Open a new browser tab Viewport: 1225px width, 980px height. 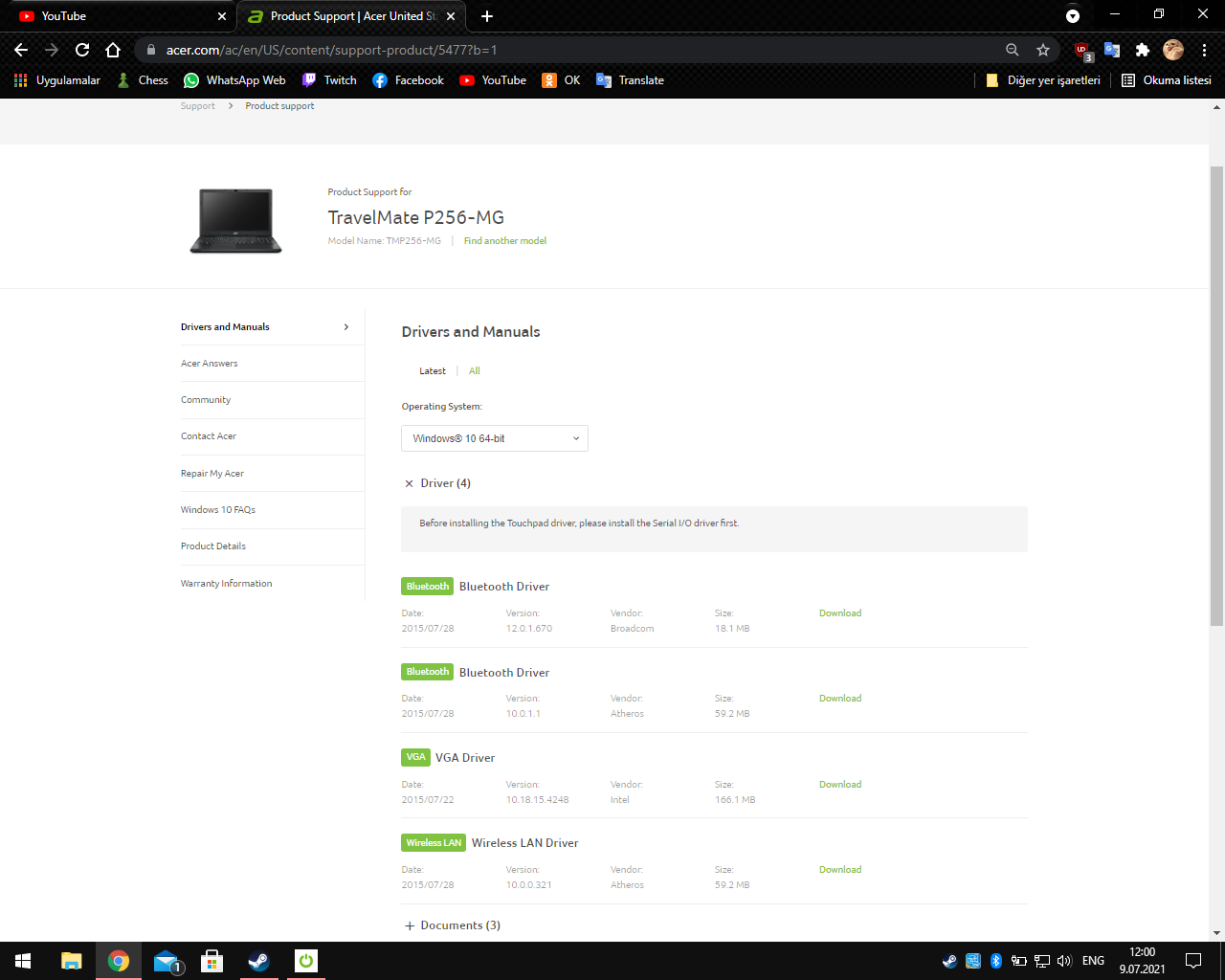click(487, 16)
